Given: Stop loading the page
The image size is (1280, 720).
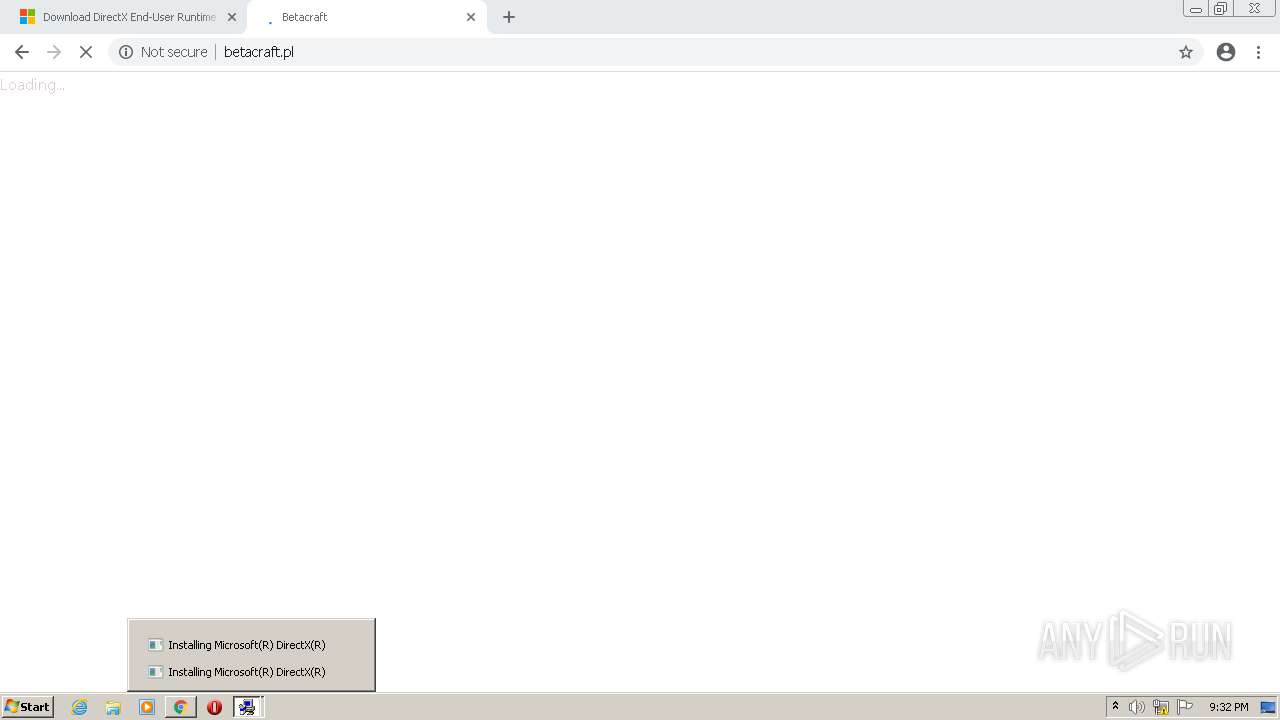Looking at the screenshot, I should 86,52.
